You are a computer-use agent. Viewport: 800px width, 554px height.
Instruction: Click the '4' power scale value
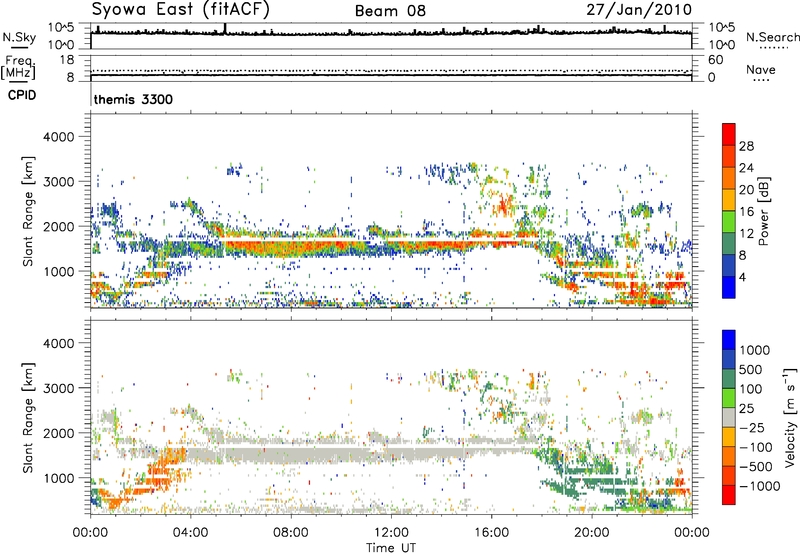[x=742, y=278]
